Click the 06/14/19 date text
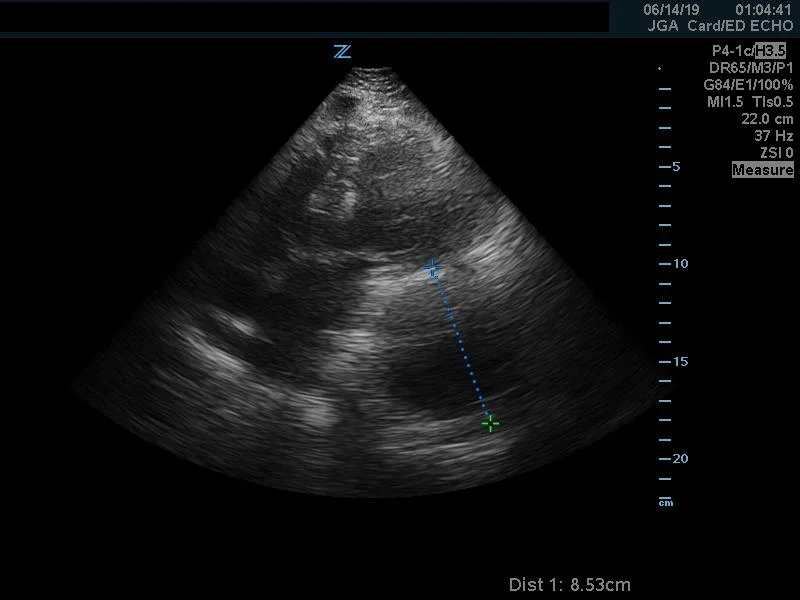The image size is (800, 600). point(671,9)
